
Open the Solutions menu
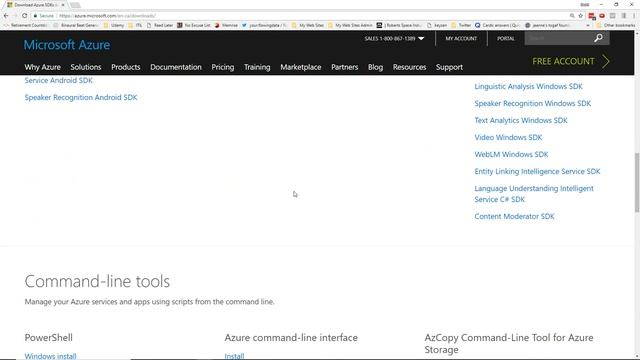tap(86, 67)
